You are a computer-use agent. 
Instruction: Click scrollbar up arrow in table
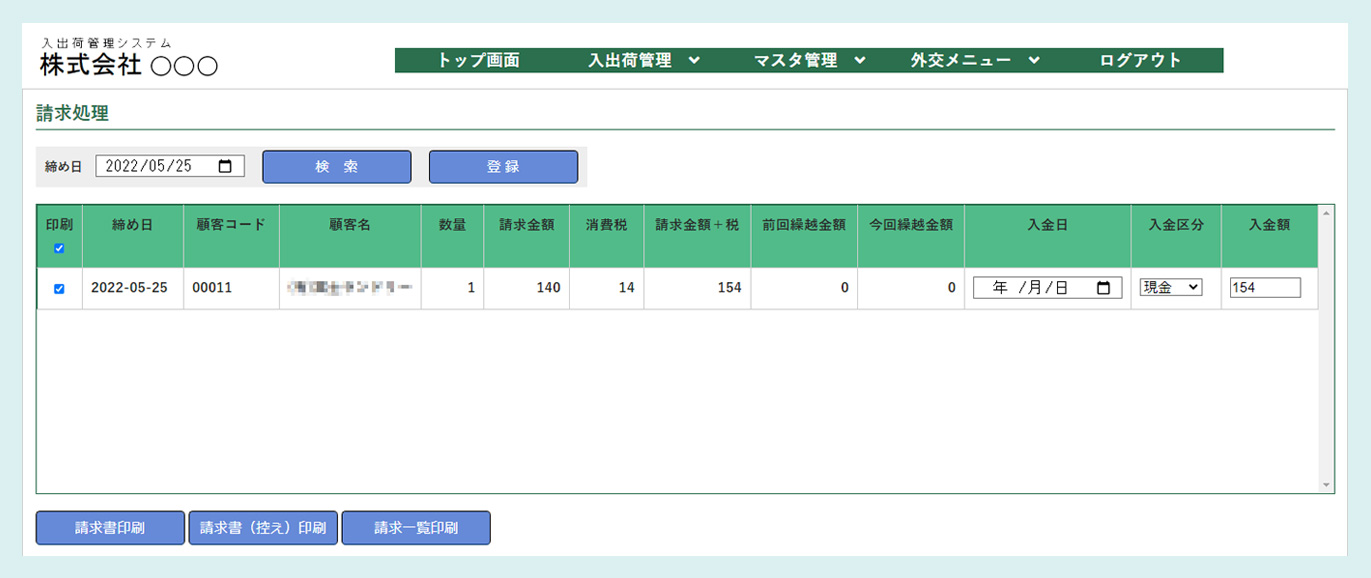click(x=1326, y=213)
